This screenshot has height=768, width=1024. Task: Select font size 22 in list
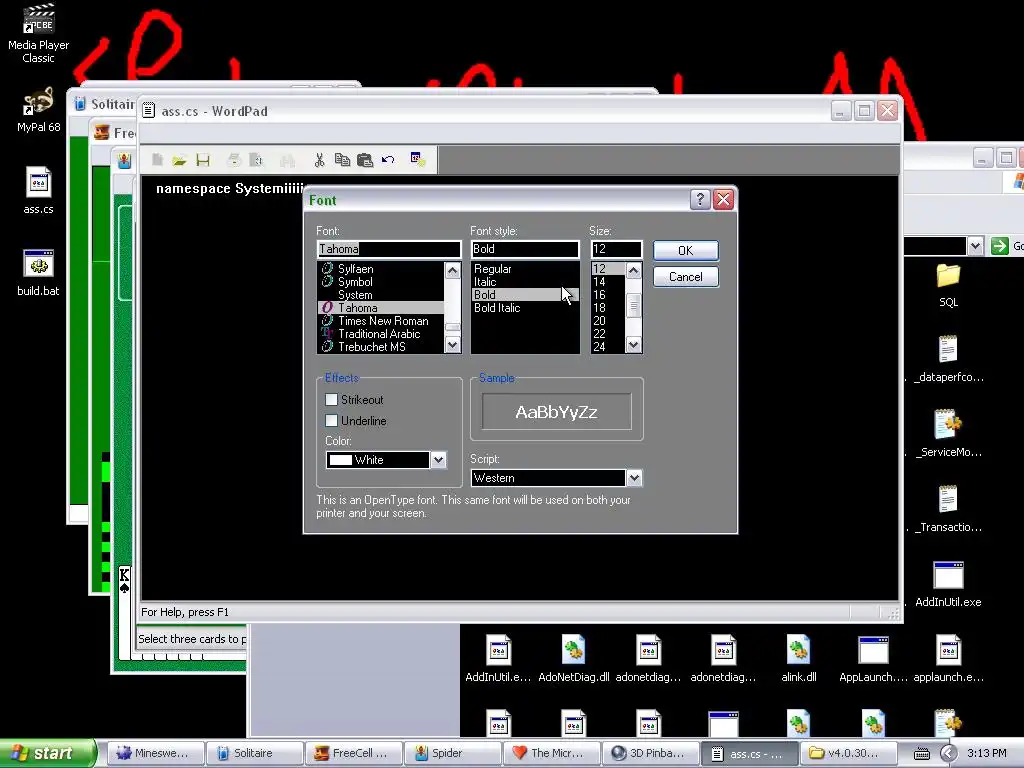click(x=608, y=334)
